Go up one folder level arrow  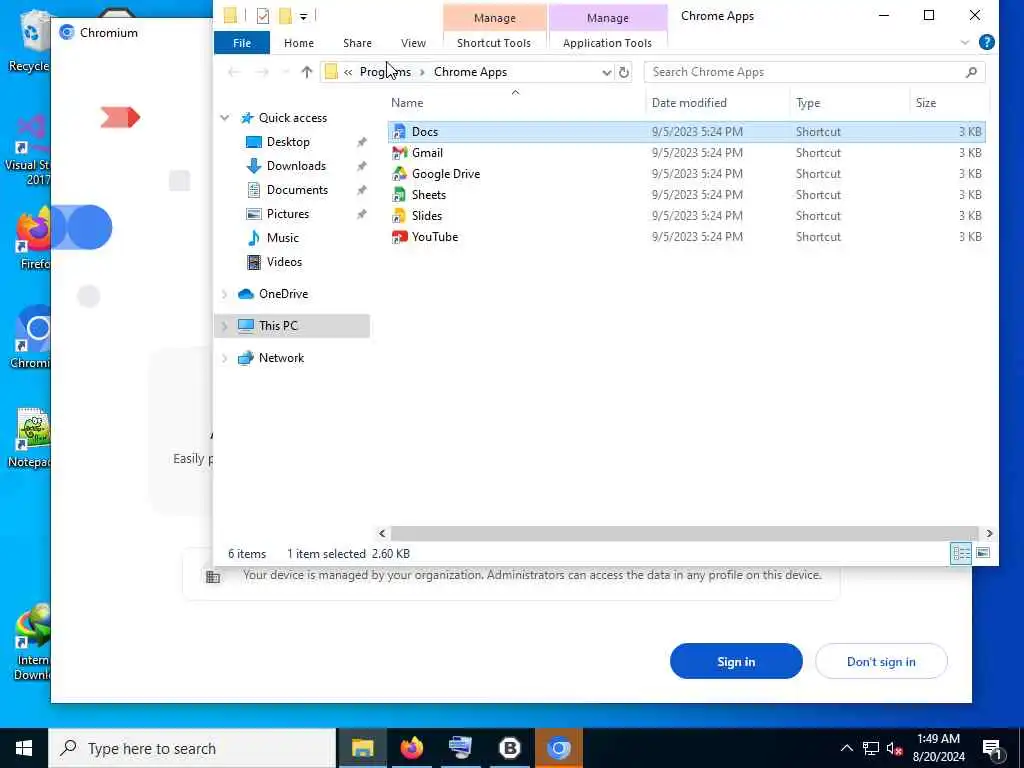(307, 72)
